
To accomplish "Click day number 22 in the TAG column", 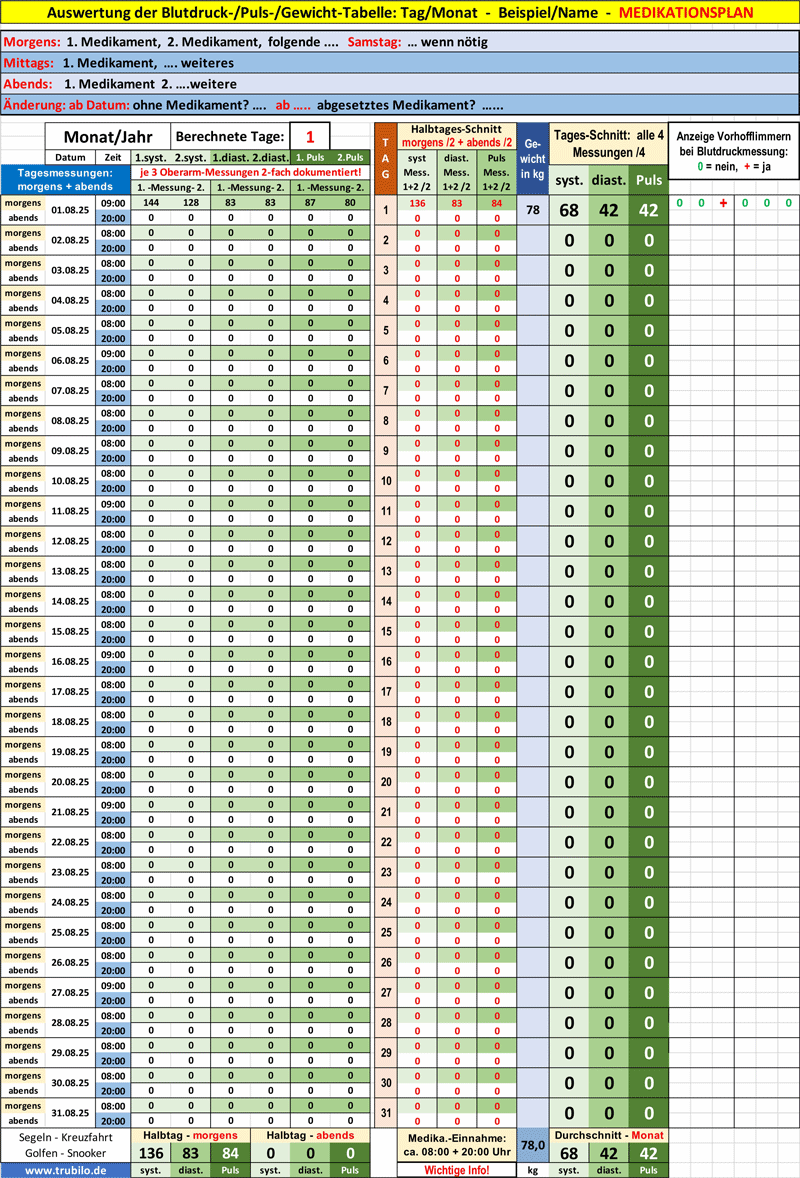I will pos(385,842).
